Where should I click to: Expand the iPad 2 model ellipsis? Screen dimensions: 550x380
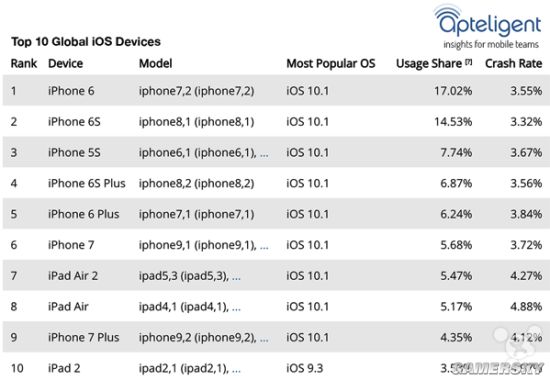click(x=236, y=370)
